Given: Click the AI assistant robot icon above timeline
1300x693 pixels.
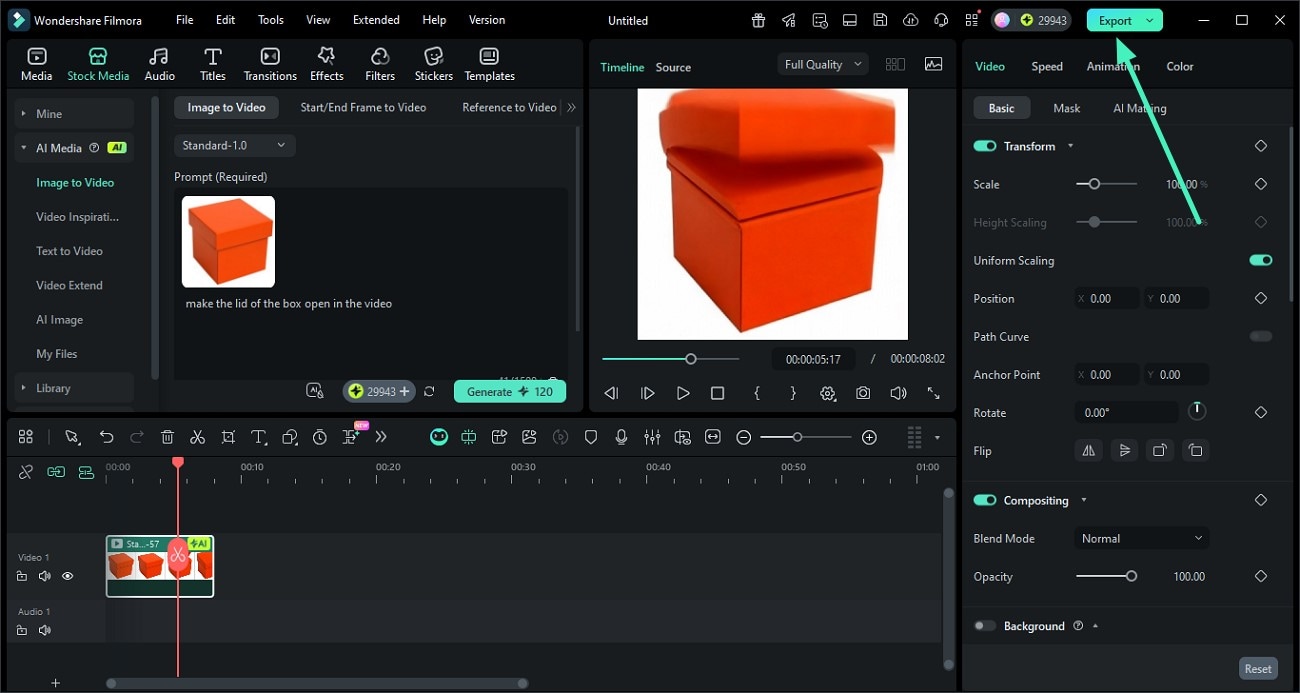Looking at the screenshot, I should [438, 437].
